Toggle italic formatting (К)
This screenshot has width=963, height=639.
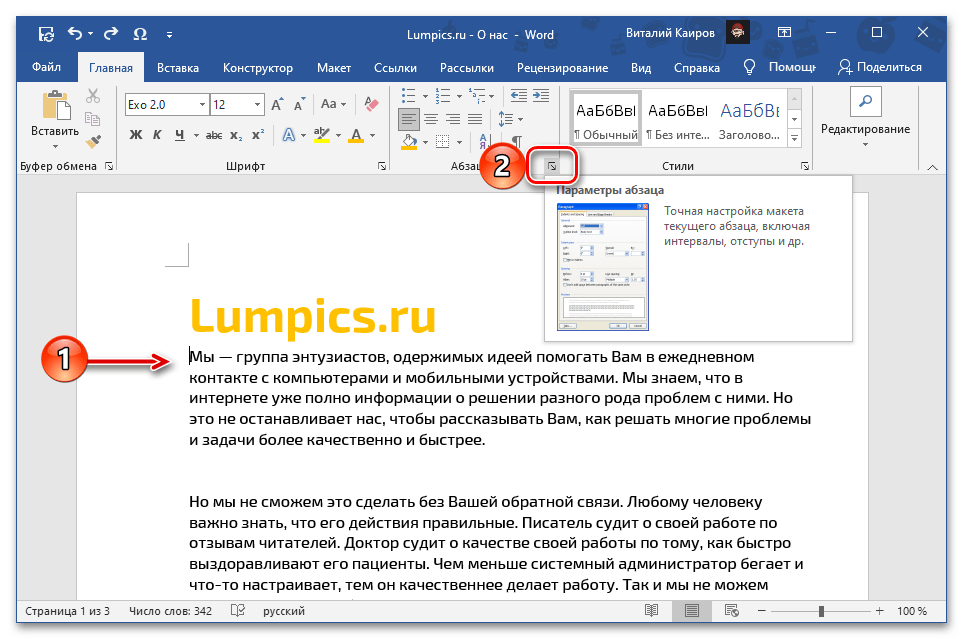click(159, 135)
